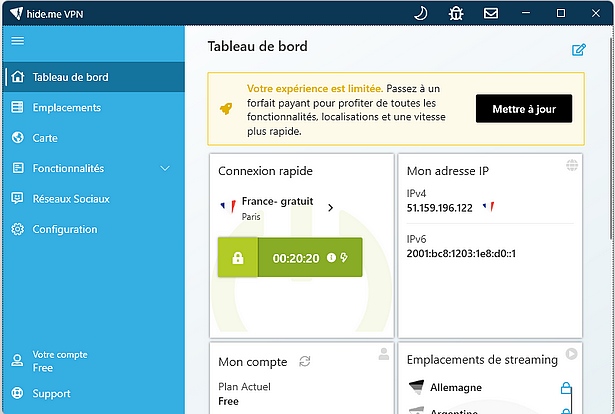Open France - gratuit location chevron
Screen dimensions: 615x414
tap(331, 208)
